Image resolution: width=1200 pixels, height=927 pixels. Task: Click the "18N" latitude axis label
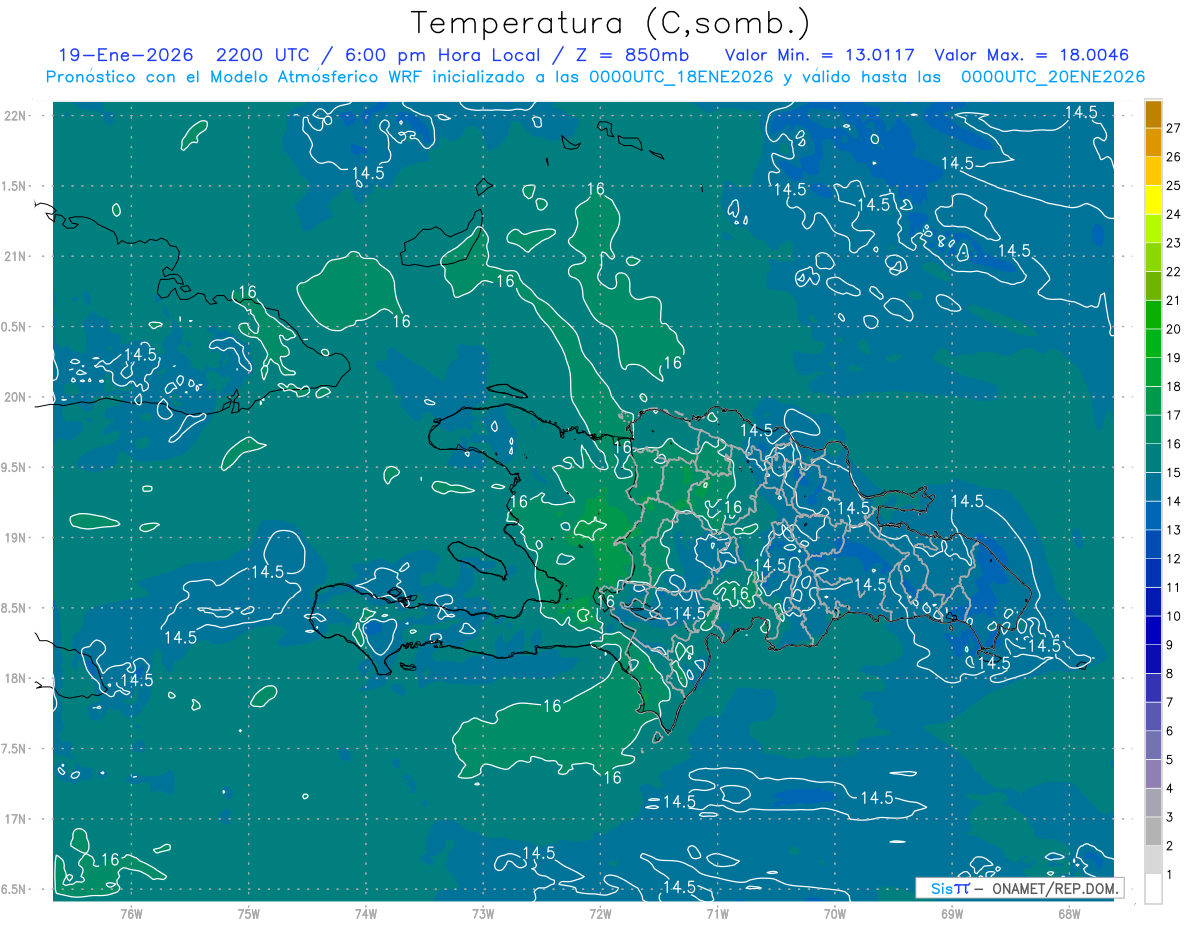pyautogui.click(x=17, y=678)
